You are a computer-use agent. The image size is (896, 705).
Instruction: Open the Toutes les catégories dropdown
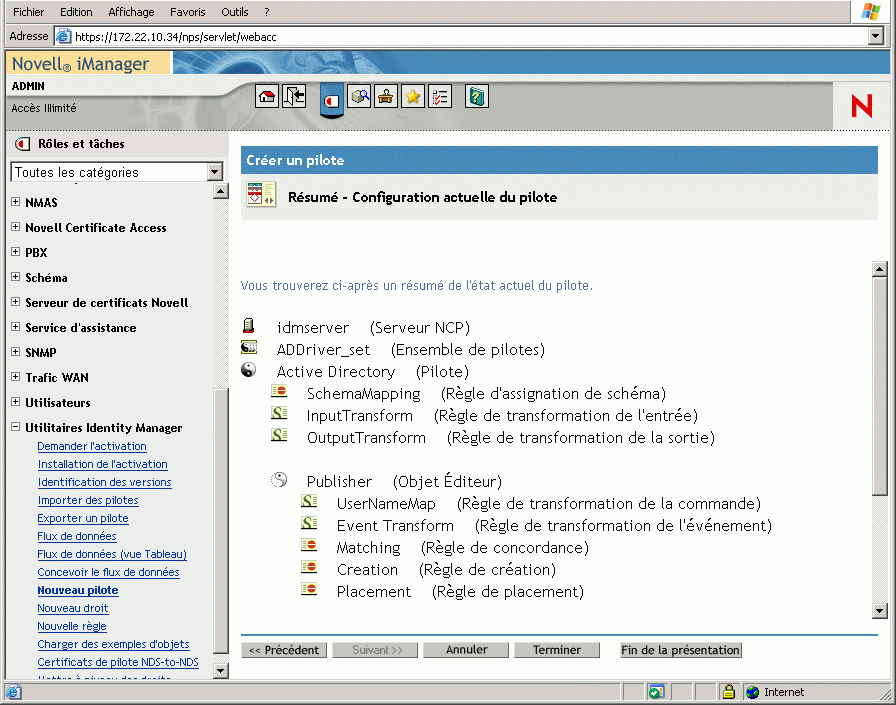pyautogui.click(x=213, y=172)
